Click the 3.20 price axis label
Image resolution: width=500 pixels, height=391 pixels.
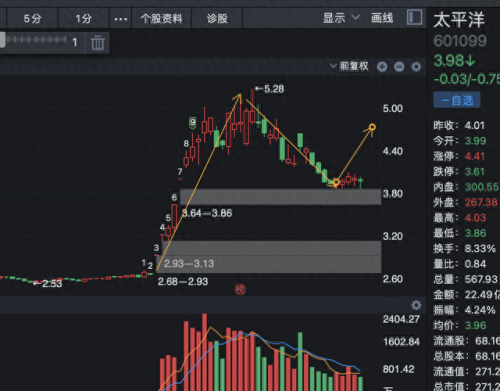tap(393, 236)
